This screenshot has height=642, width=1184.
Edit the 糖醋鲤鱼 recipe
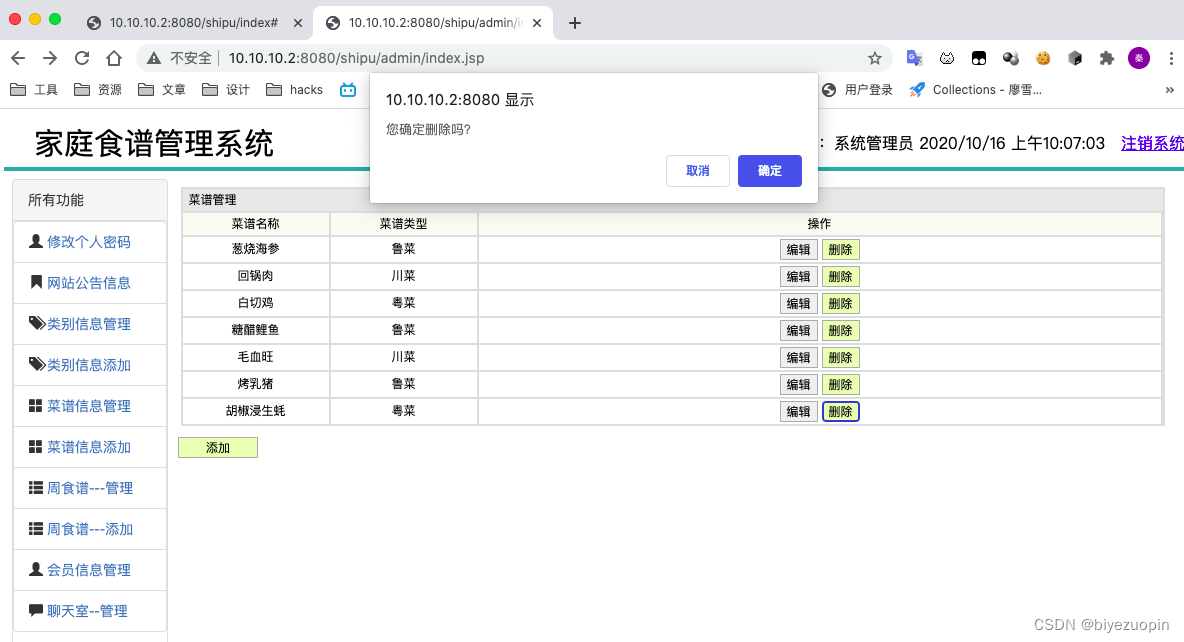[798, 330]
